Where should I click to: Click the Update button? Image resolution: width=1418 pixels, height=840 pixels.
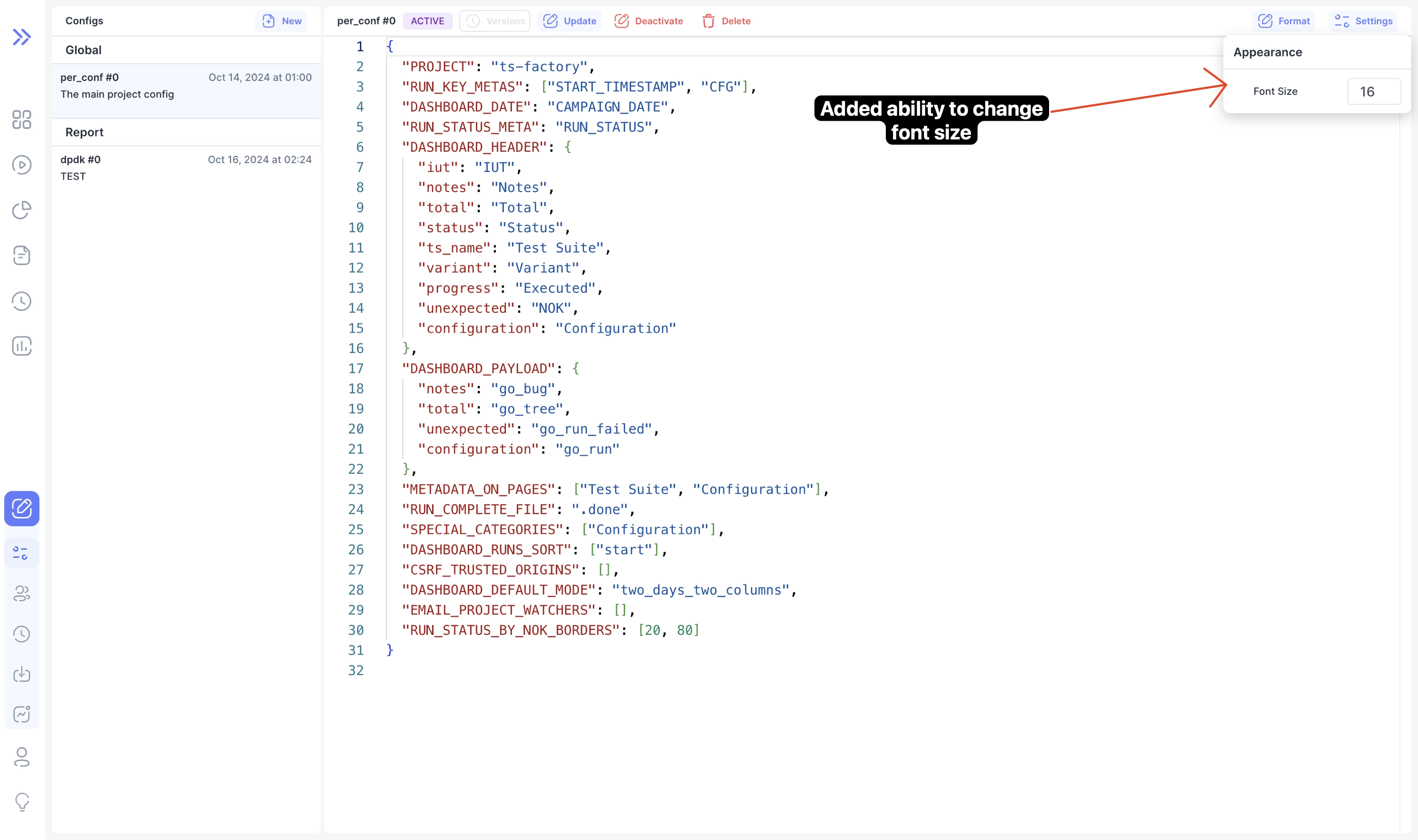pos(569,21)
